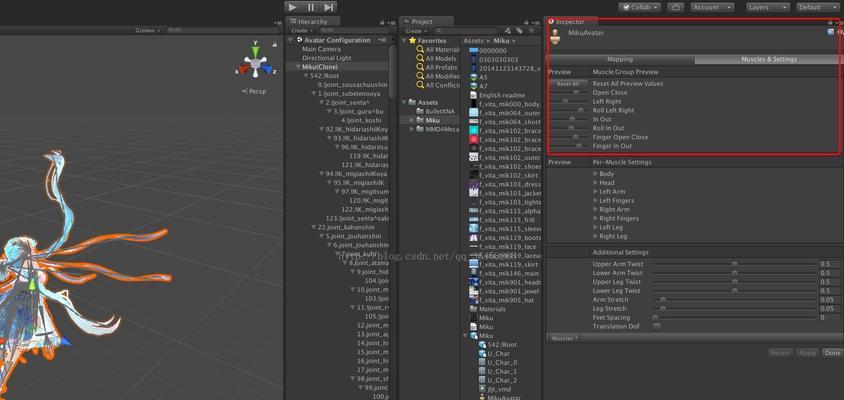Open the Collab dropdown
The image size is (844, 400).
pyautogui.click(x=641, y=8)
